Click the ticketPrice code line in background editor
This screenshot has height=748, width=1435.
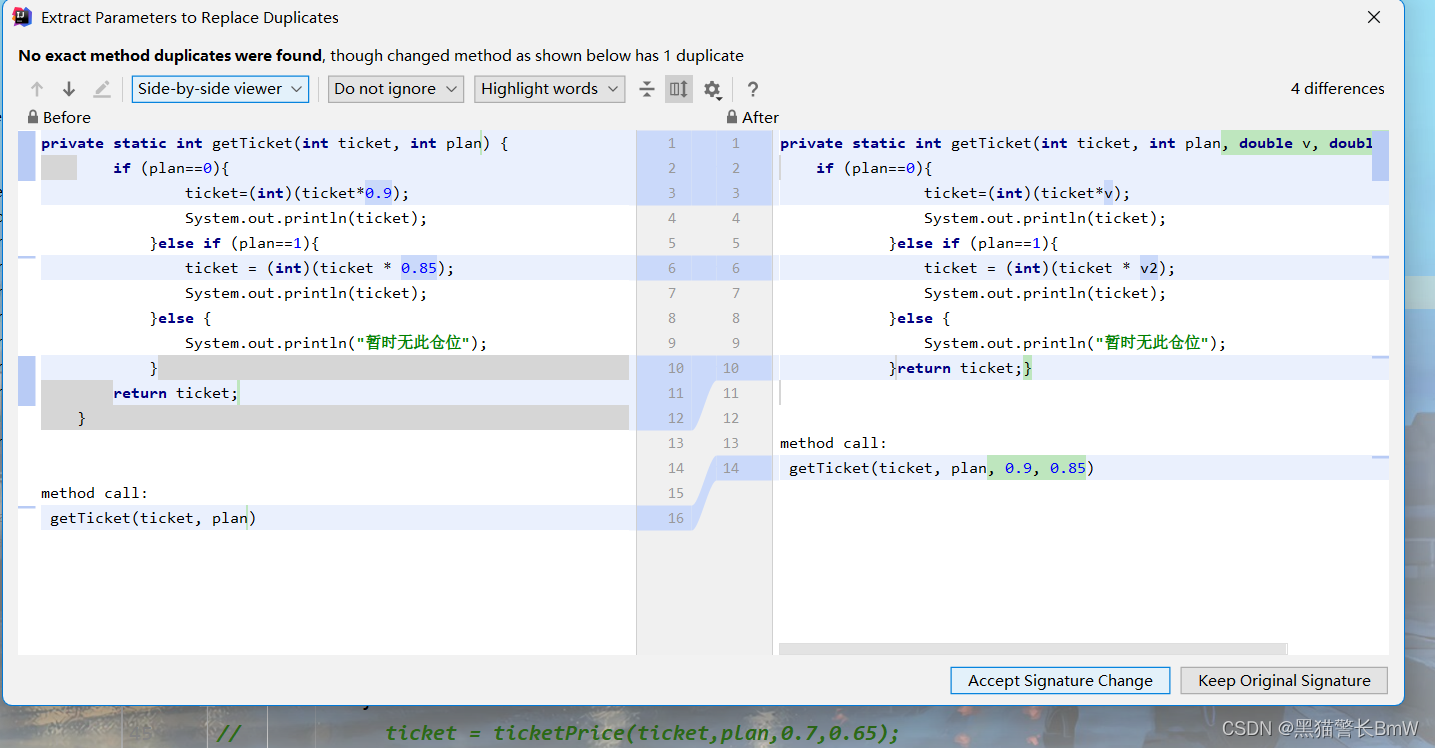pyautogui.click(x=642, y=733)
